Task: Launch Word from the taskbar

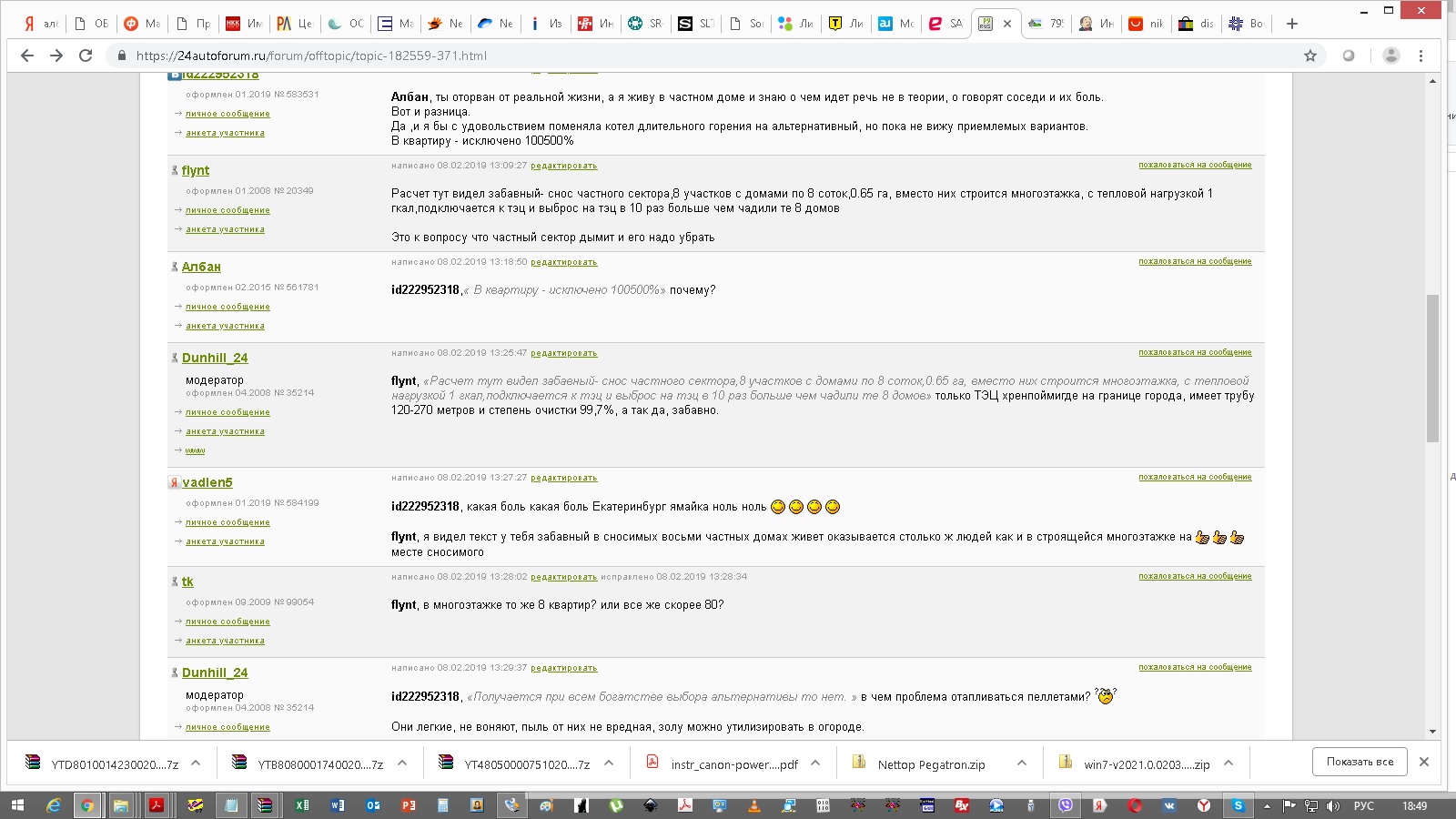Action: tap(338, 805)
